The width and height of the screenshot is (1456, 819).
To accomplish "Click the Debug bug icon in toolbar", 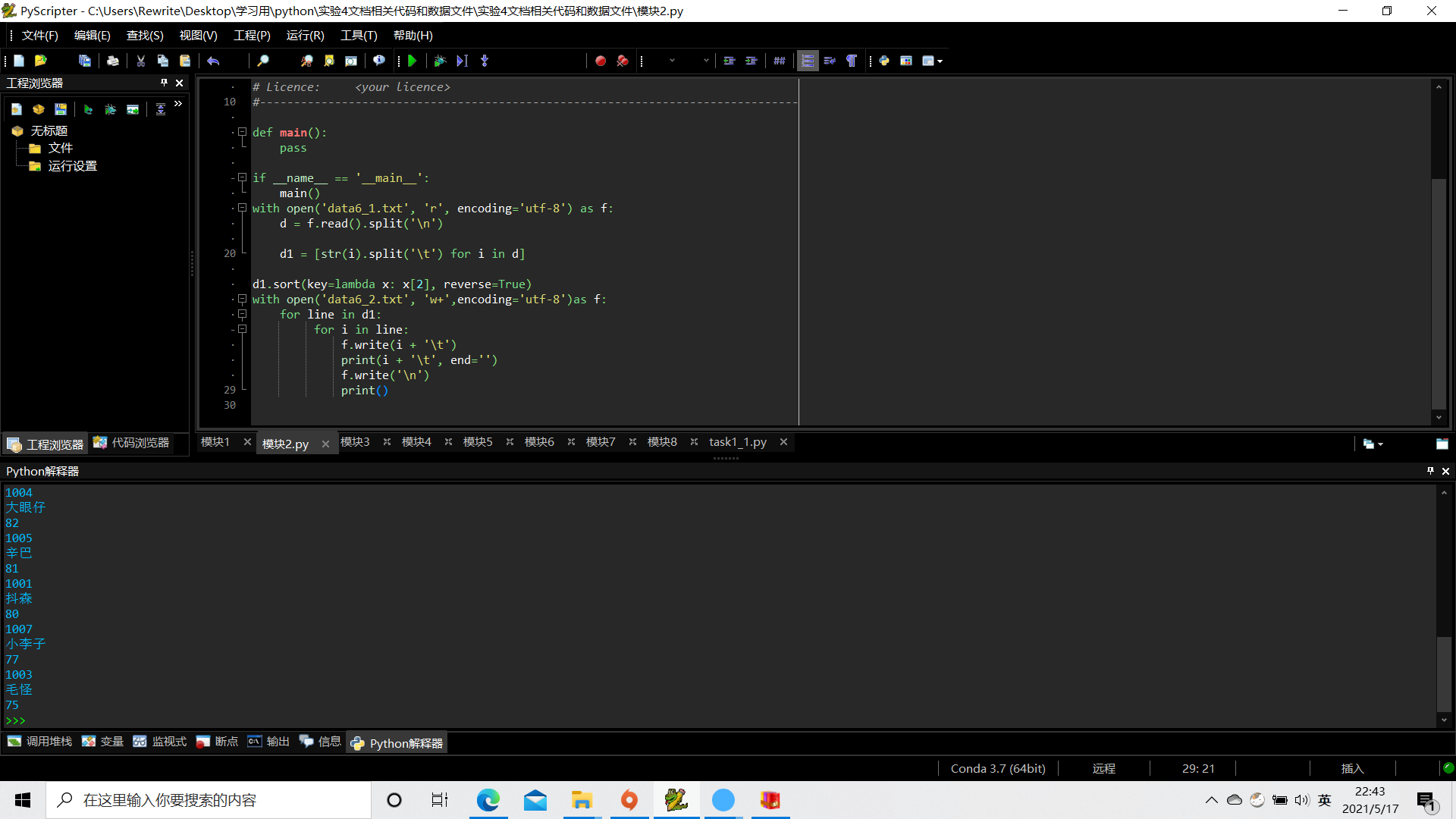I will coord(440,61).
